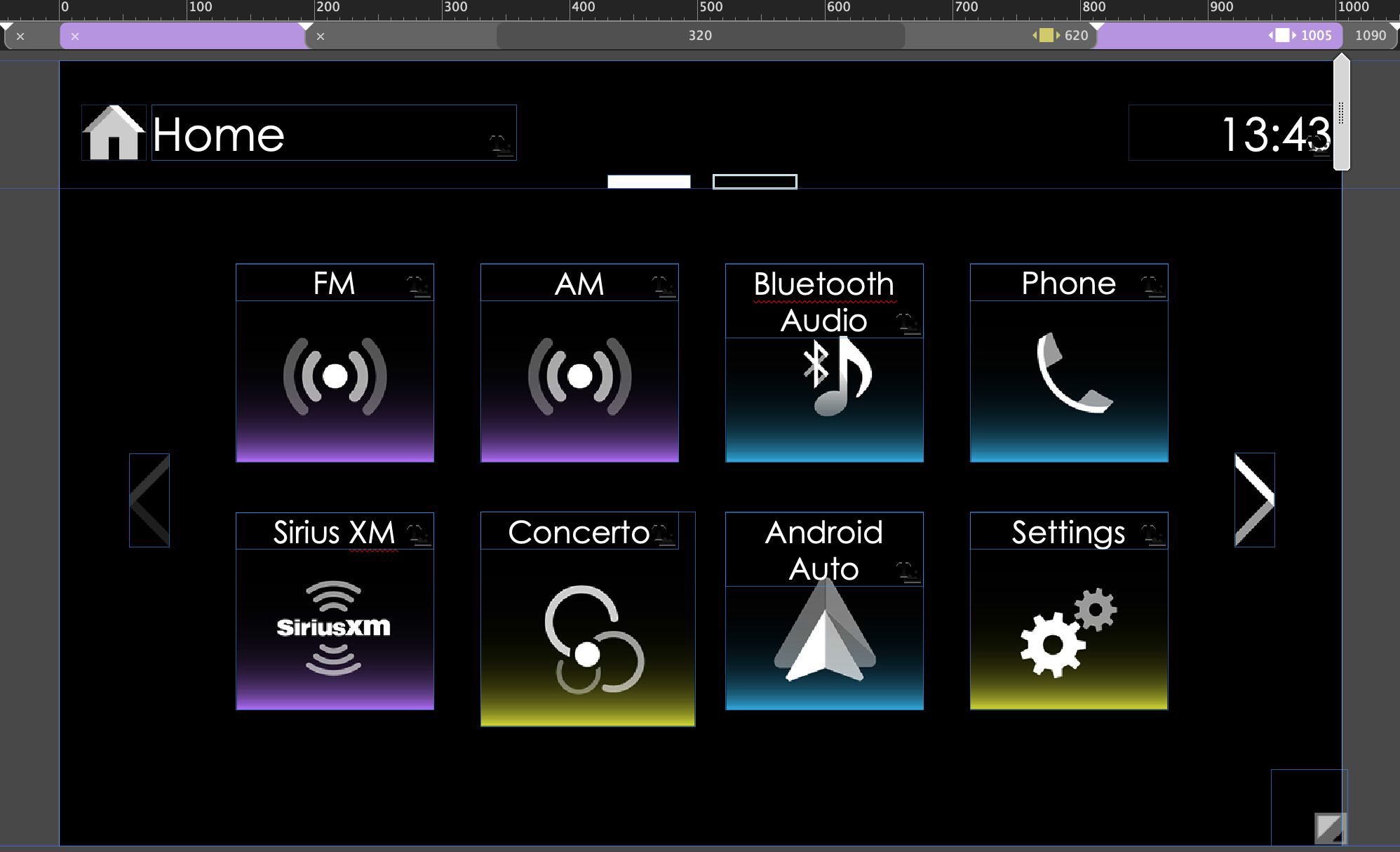Select the Bluetooth Audio music note icon

point(837,377)
